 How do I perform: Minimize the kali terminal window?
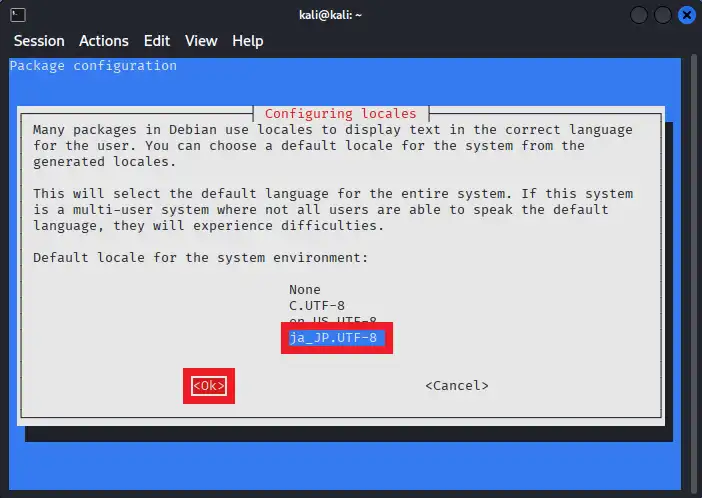pyautogui.click(x=639, y=15)
